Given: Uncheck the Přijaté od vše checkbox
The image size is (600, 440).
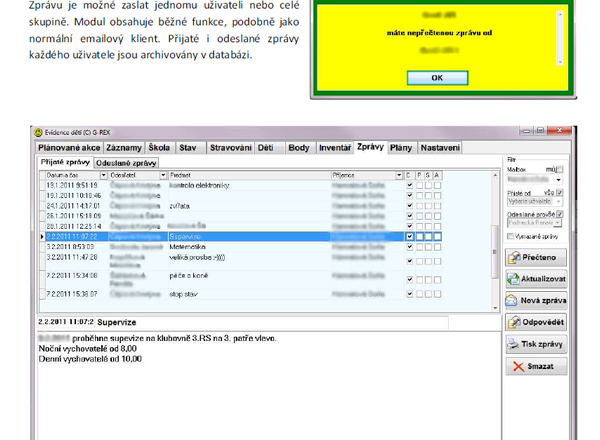Looking at the screenshot, I should tap(560, 192).
